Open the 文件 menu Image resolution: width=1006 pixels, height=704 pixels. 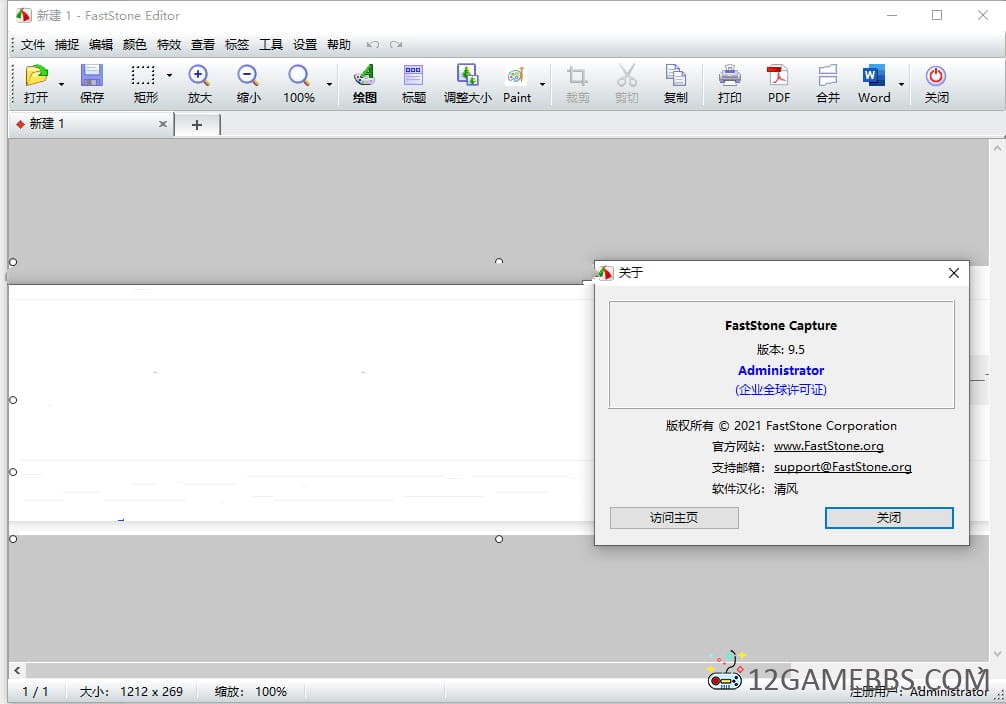pos(33,44)
